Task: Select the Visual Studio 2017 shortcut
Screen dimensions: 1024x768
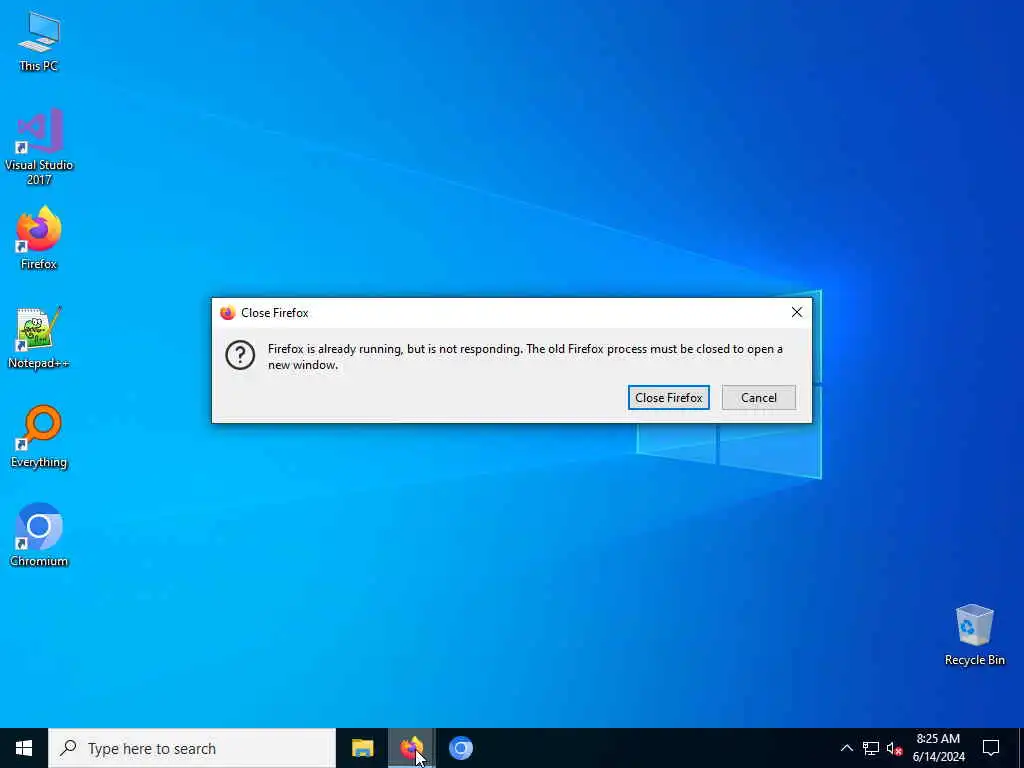Action: pos(39,147)
